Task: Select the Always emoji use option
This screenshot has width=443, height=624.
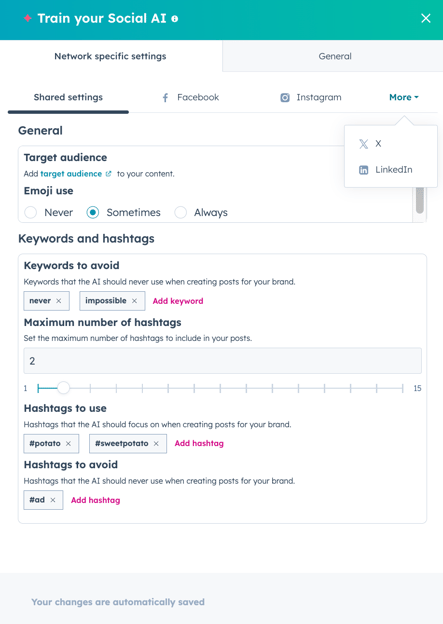Action: 180,213
